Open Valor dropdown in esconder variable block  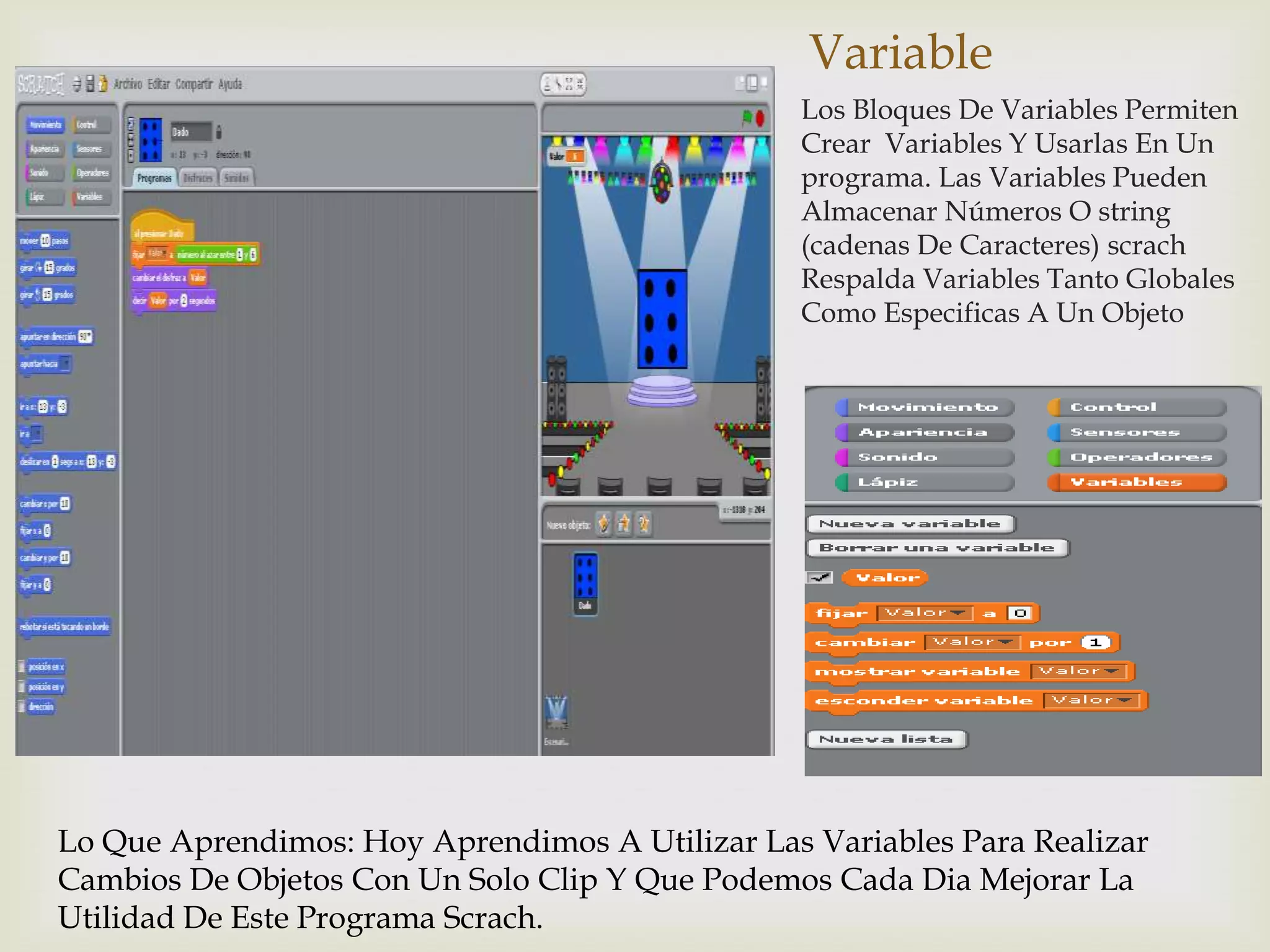coord(1092,700)
